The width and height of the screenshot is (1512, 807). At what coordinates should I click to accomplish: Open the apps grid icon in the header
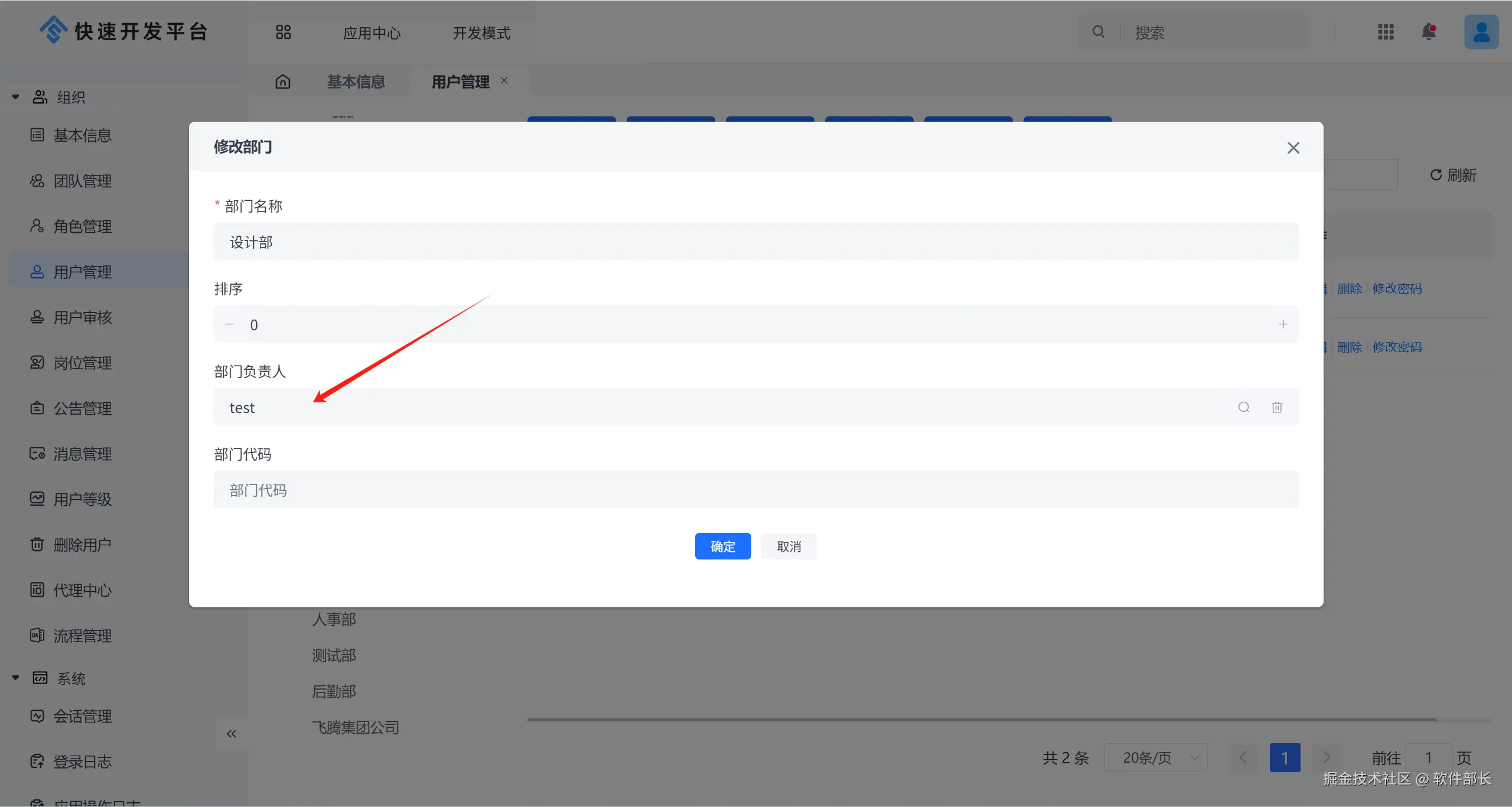[x=1386, y=32]
